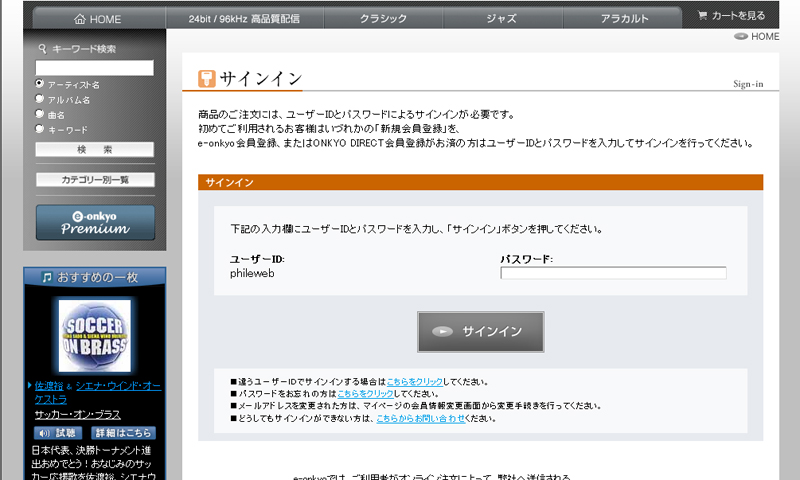This screenshot has height=480, width=800.
Task: Click the magnifier icon by キーワード検索
Action: coord(42,48)
